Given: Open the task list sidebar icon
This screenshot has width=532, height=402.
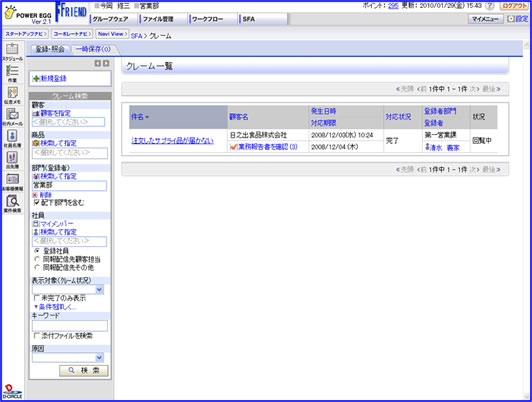Looking at the screenshot, I should [12, 73].
